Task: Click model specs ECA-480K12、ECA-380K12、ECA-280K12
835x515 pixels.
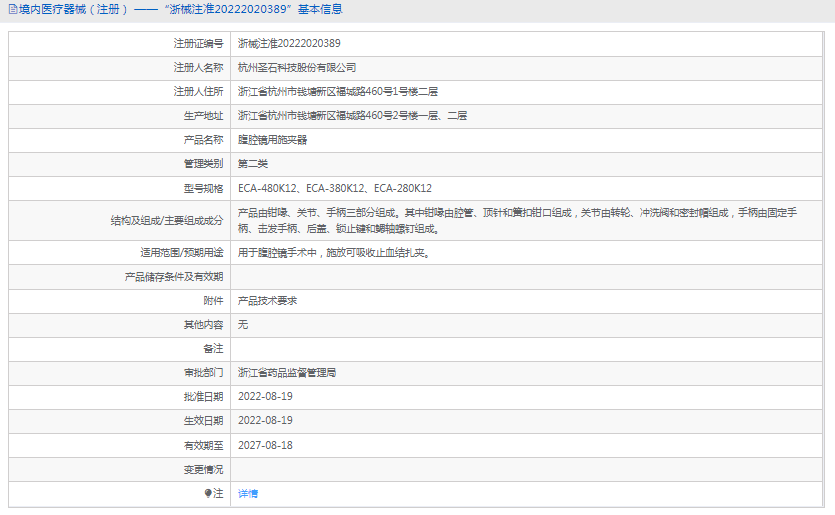Action: click(335, 189)
